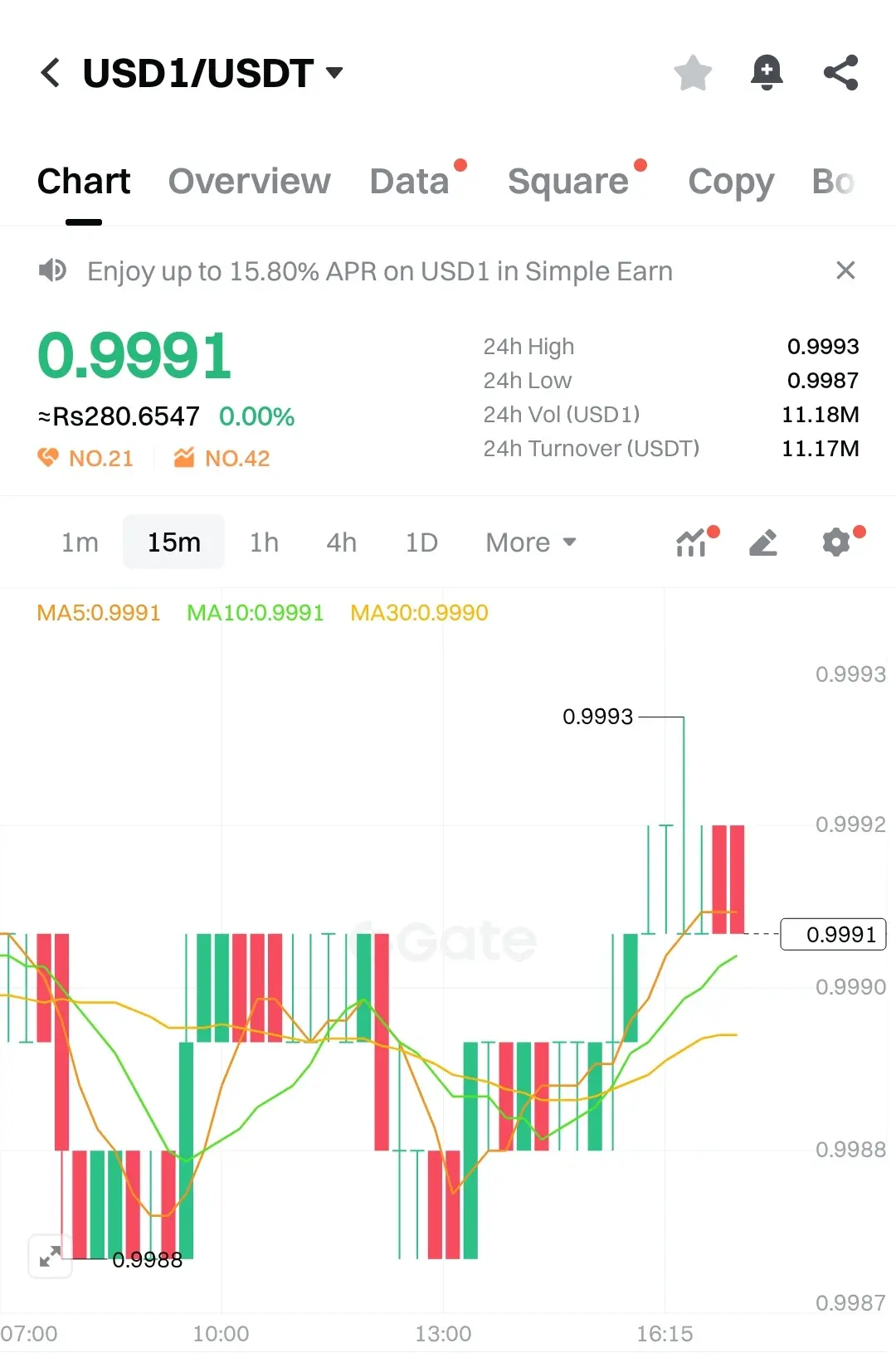This screenshot has height=1367, width=896.
Task: Tap the 16:15 time axis label
Action: (665, 1334)
